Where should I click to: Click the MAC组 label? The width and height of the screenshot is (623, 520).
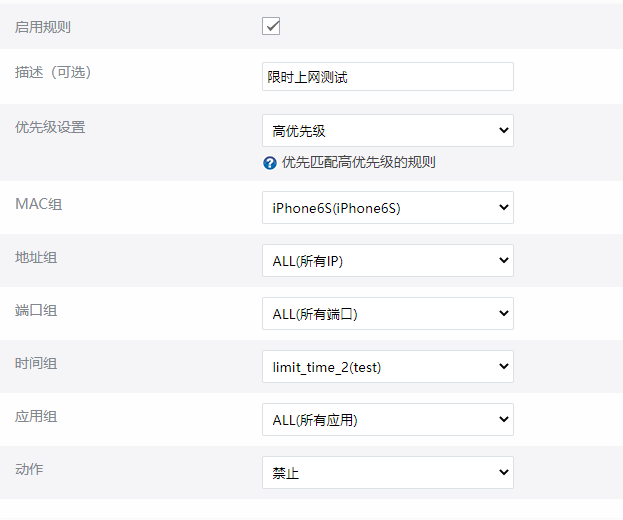[x=38, y=204]
